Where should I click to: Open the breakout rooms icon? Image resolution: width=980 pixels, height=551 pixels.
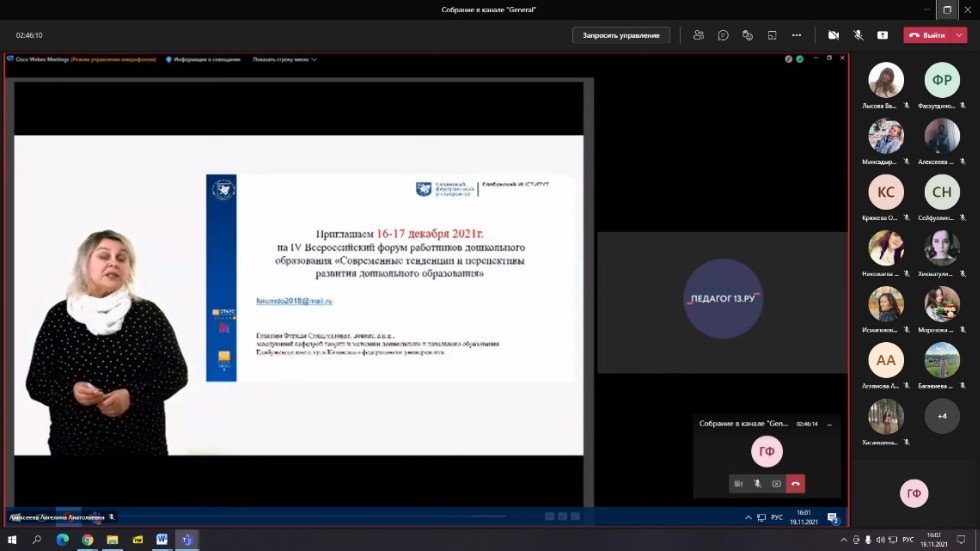[772, 35]
